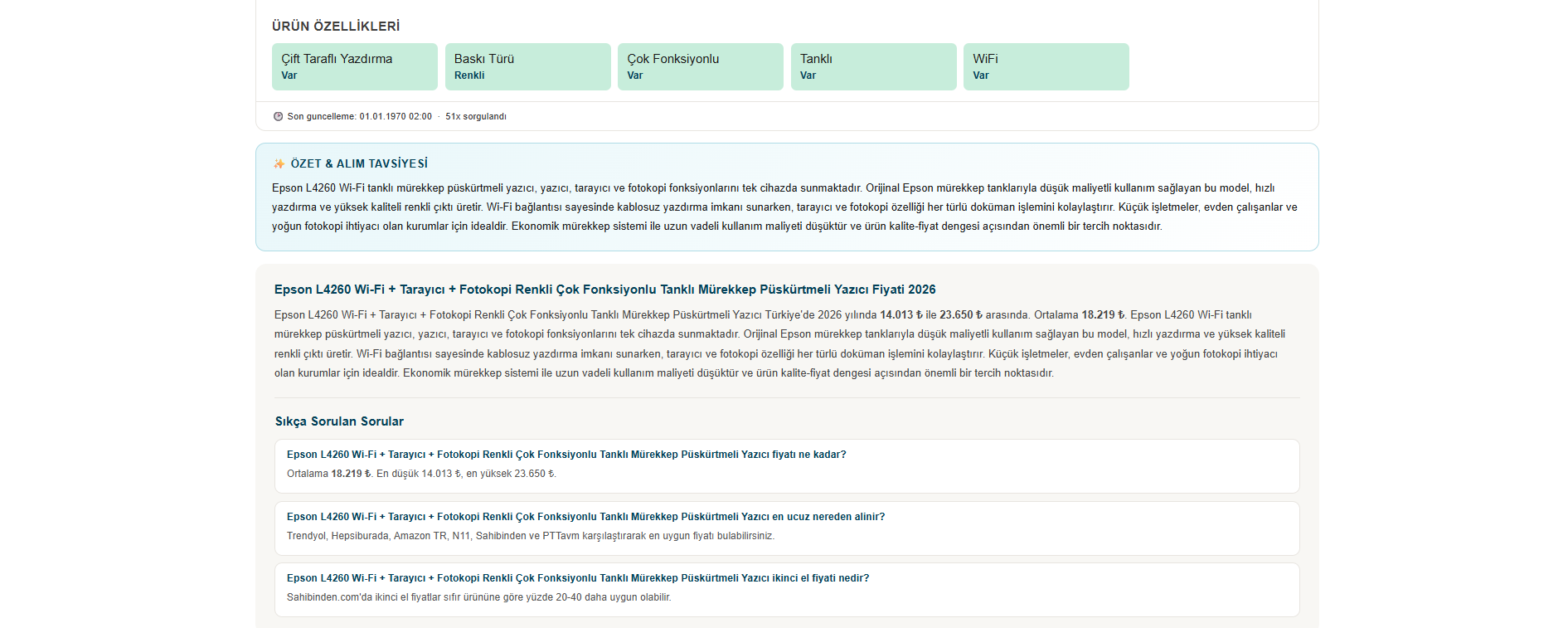Screen dimensions: 1568x628
Task: Click the Epson L4260 Fiyatı 2026 heading
Action: [604, 290]
